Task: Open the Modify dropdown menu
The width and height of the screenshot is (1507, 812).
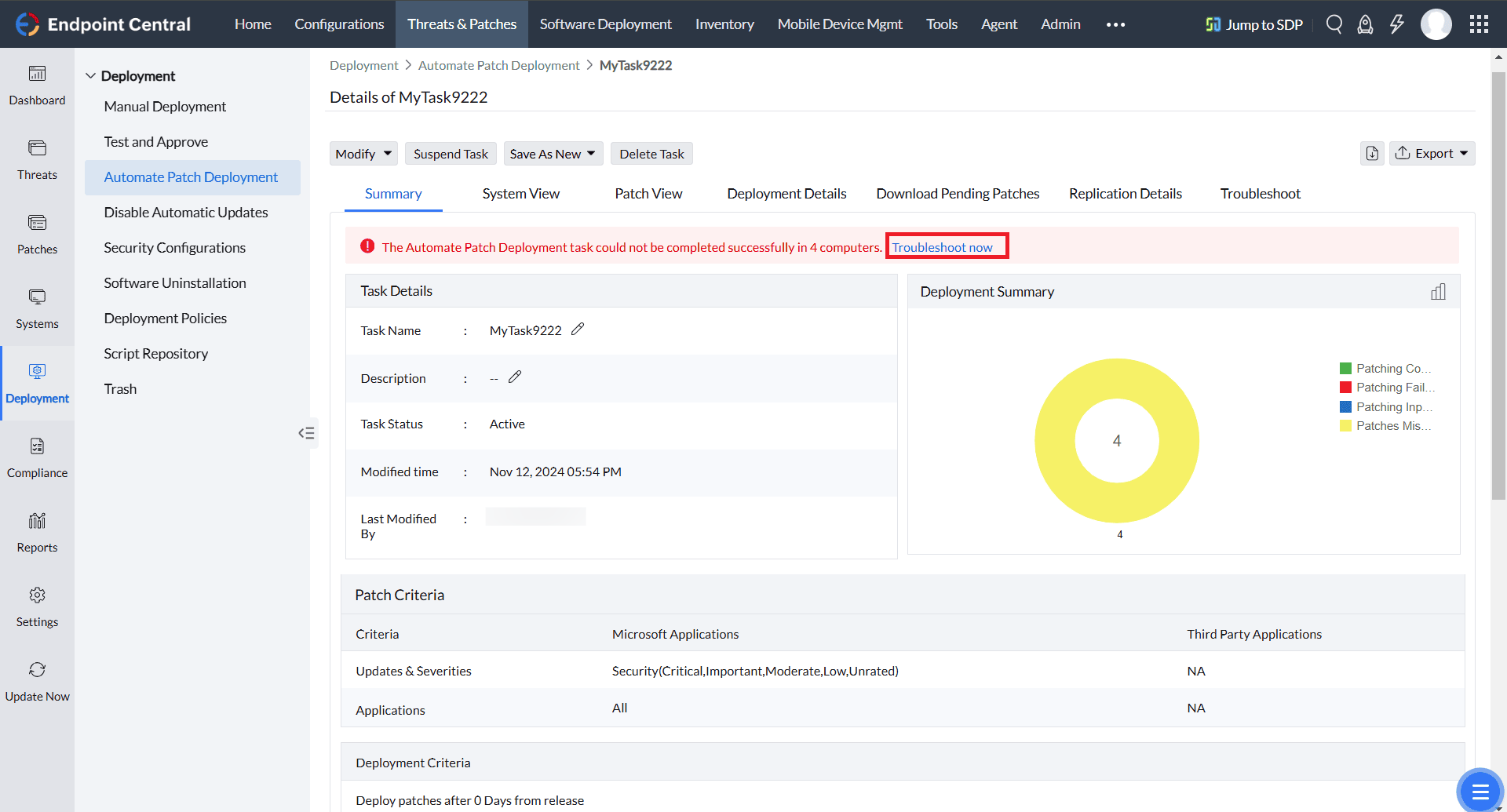Action: [363, 154]
